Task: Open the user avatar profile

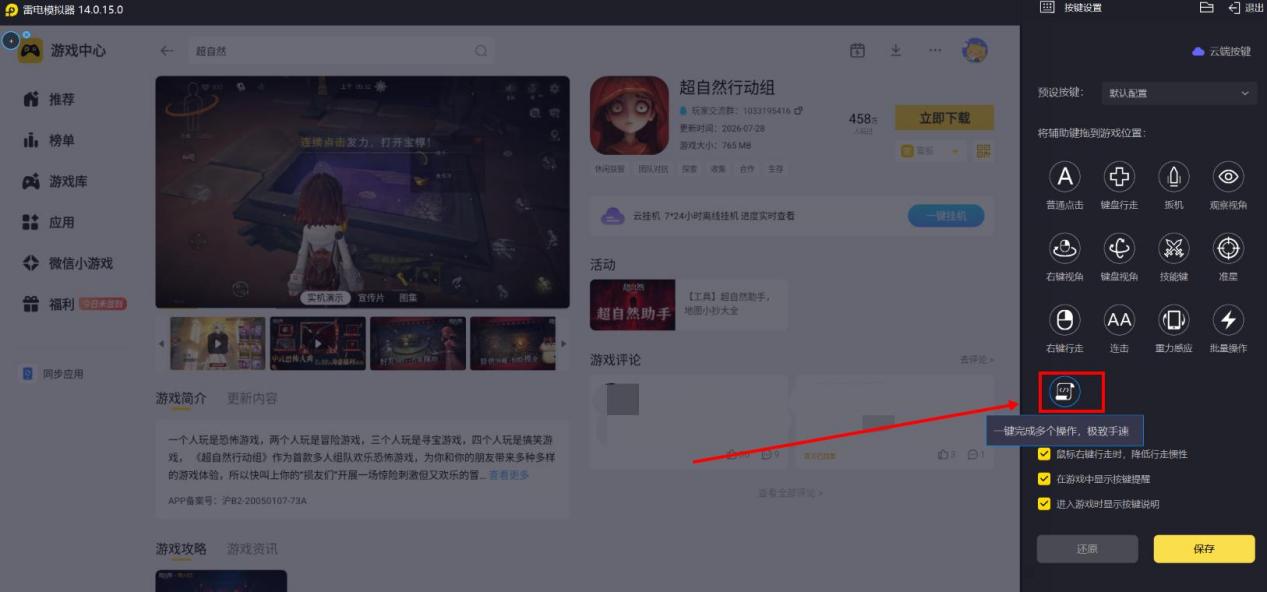Action: pyautogui.click(x=974, y=50)
